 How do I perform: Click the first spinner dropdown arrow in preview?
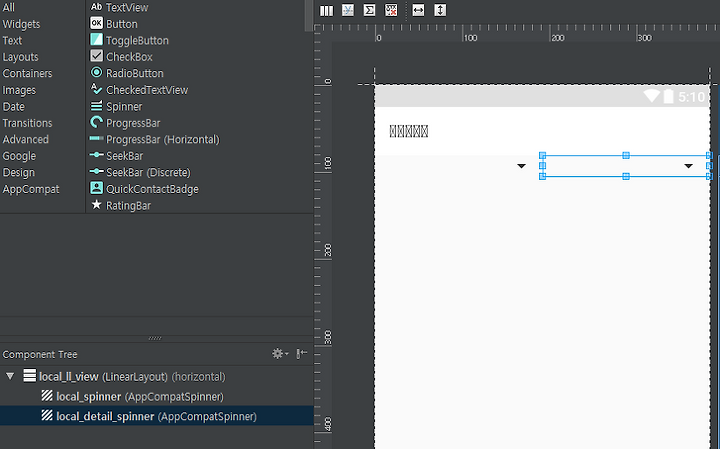(x=521, y=166)
